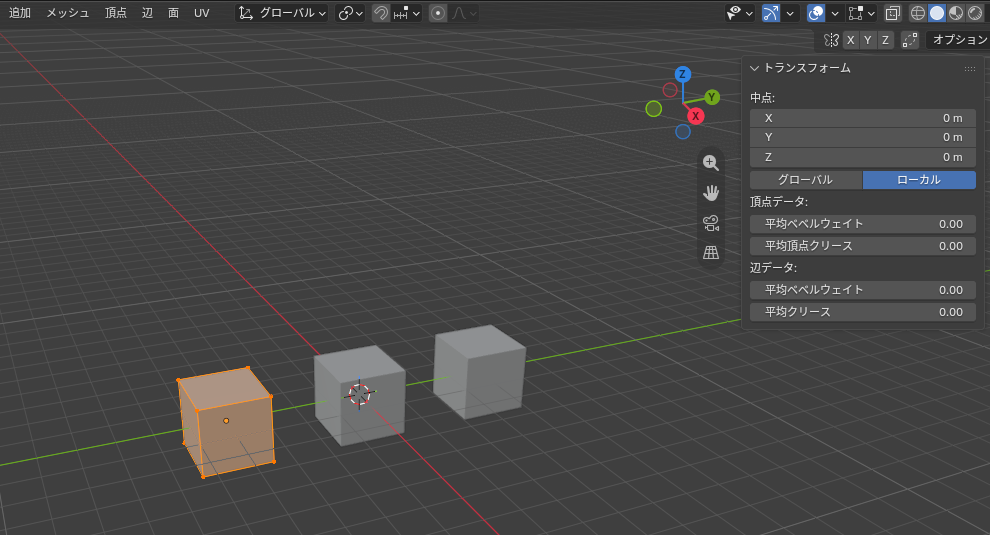Open the gizmo options dropdown arrow
The image size is (990, 535).
(x=790, y=13)
